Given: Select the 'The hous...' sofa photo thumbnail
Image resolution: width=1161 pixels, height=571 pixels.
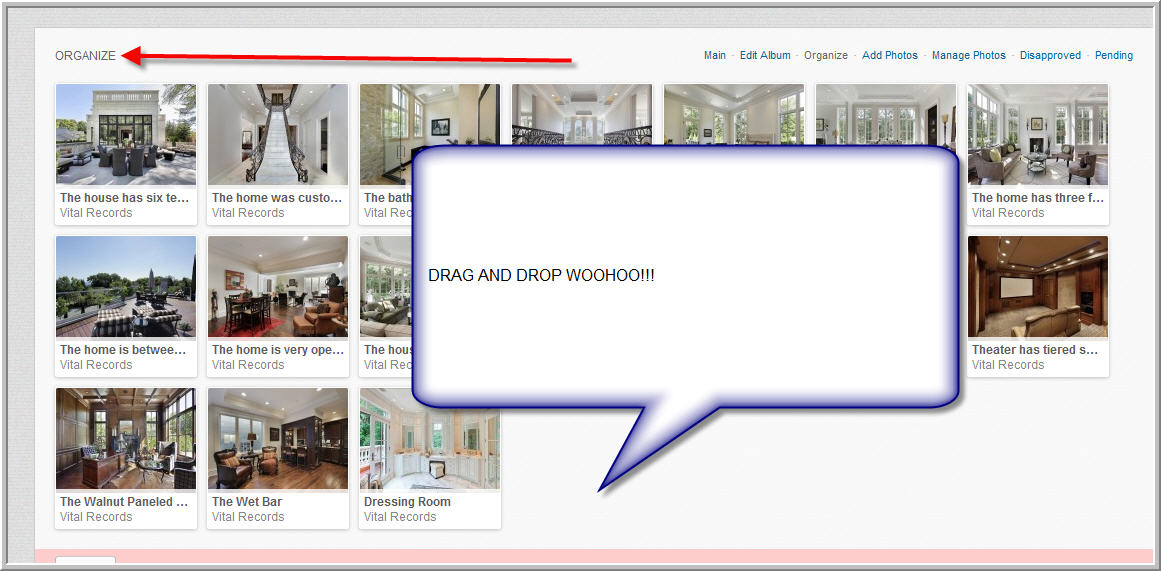Looking at the screenshot, I should click(387, 287).
